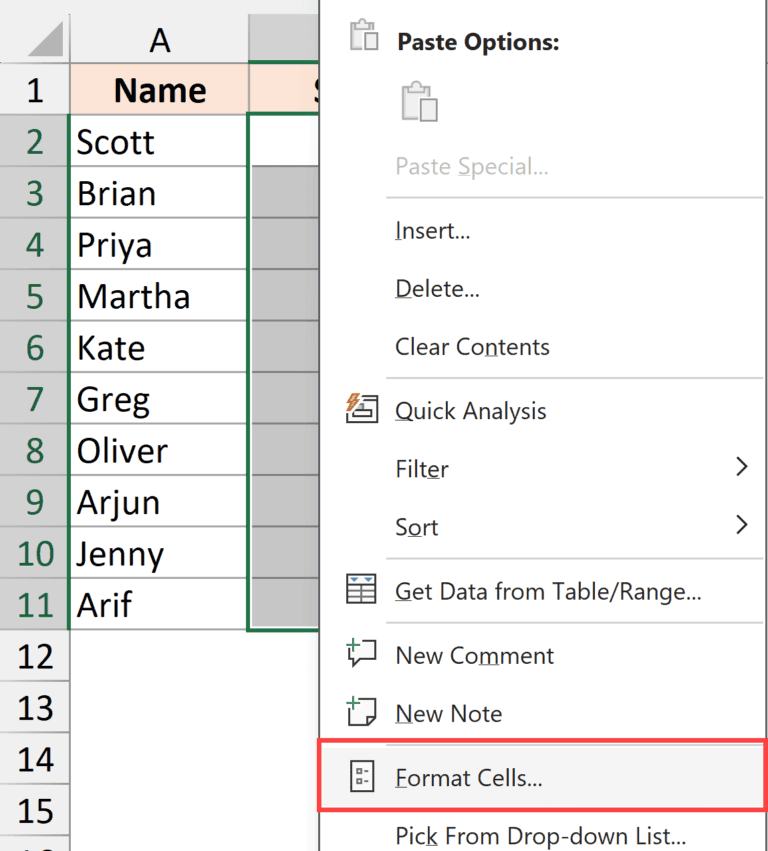Click the Paste clipboard icon under Paste Options
The width and height of the screenshot is (768, 851).
click(x=419, y=101)
